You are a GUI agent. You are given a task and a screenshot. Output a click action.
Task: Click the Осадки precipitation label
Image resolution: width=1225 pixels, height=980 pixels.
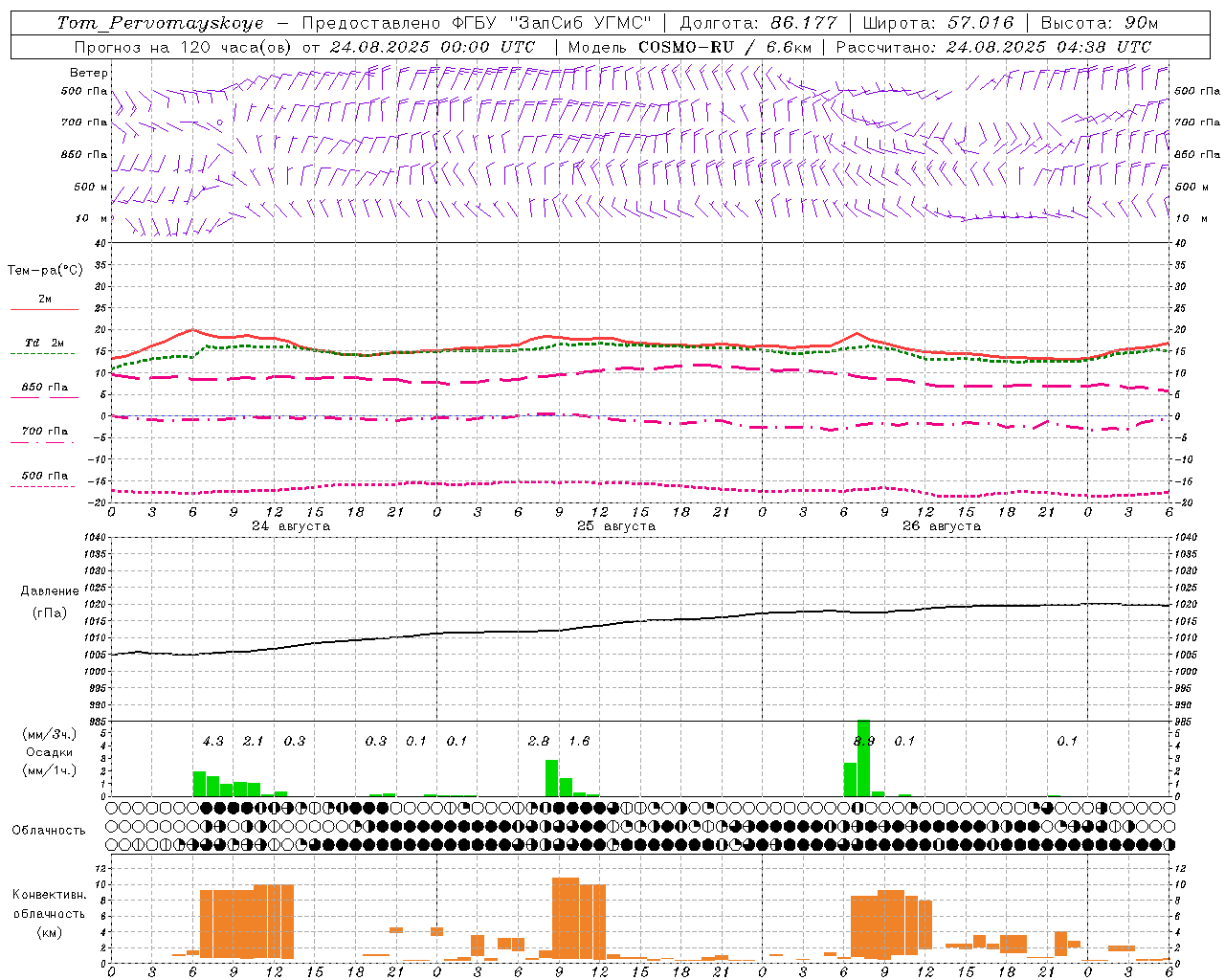click(50, 752)
